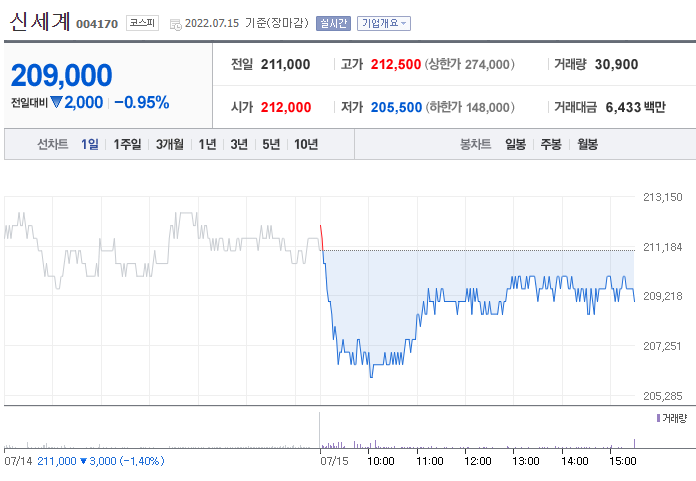Select the 1일 line chart tab
The height and width of the screenshot is (481, 696).
(x=90, y=144)
